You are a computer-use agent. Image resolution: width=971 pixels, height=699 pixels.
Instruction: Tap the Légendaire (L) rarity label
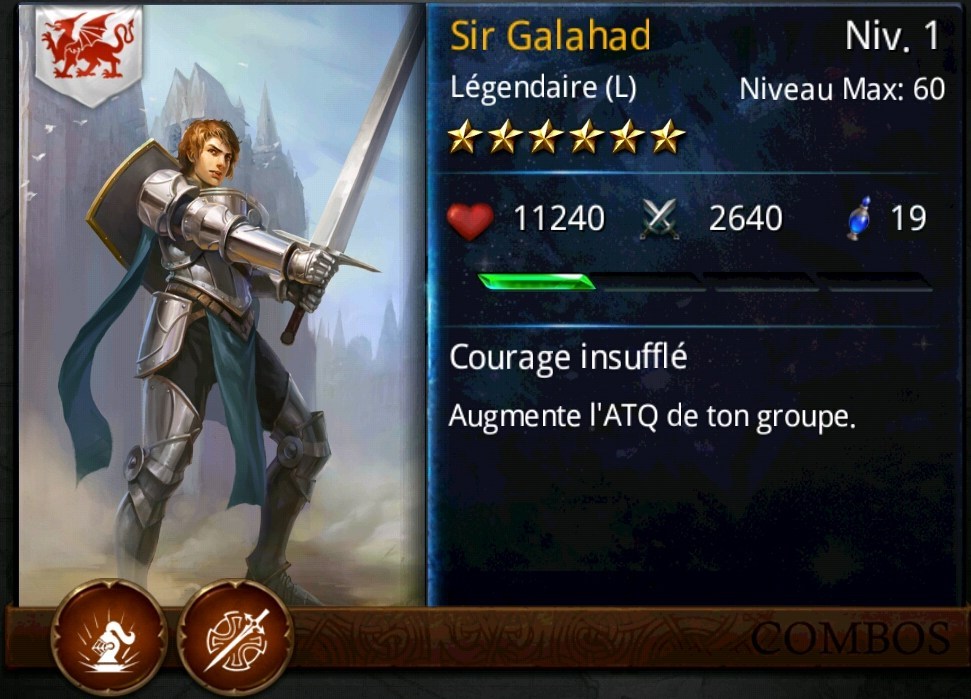pyautogui.click(x=543, y=88)
